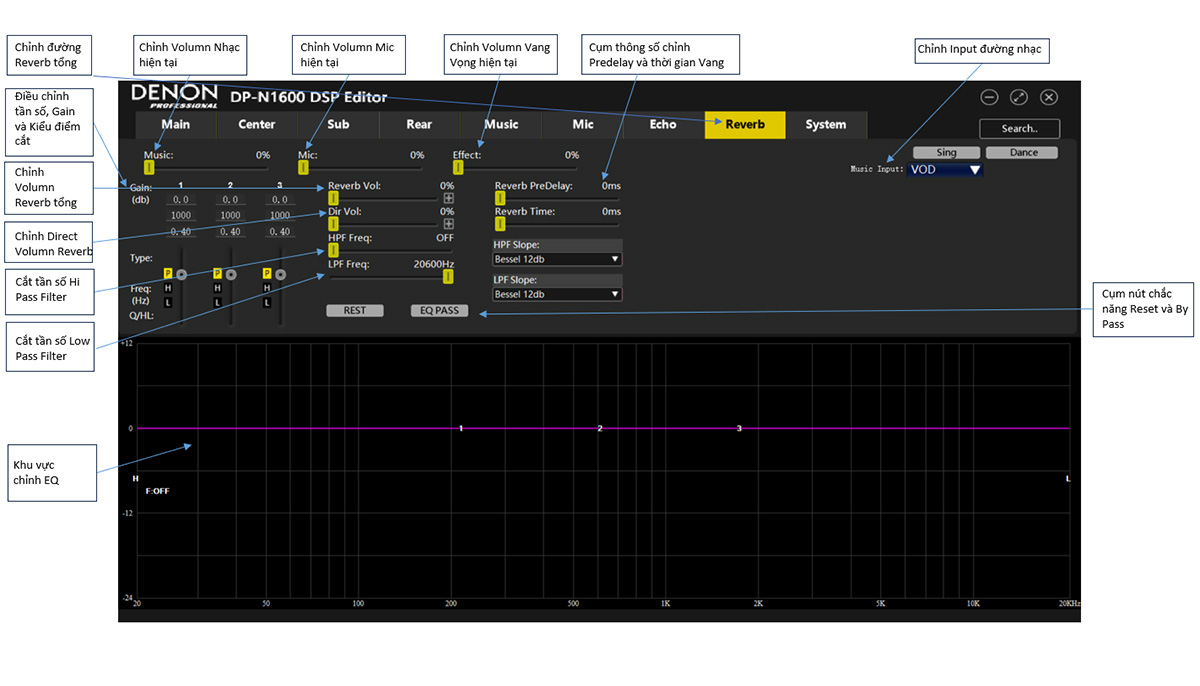Open the Echo tab

(x=663, y=125)
